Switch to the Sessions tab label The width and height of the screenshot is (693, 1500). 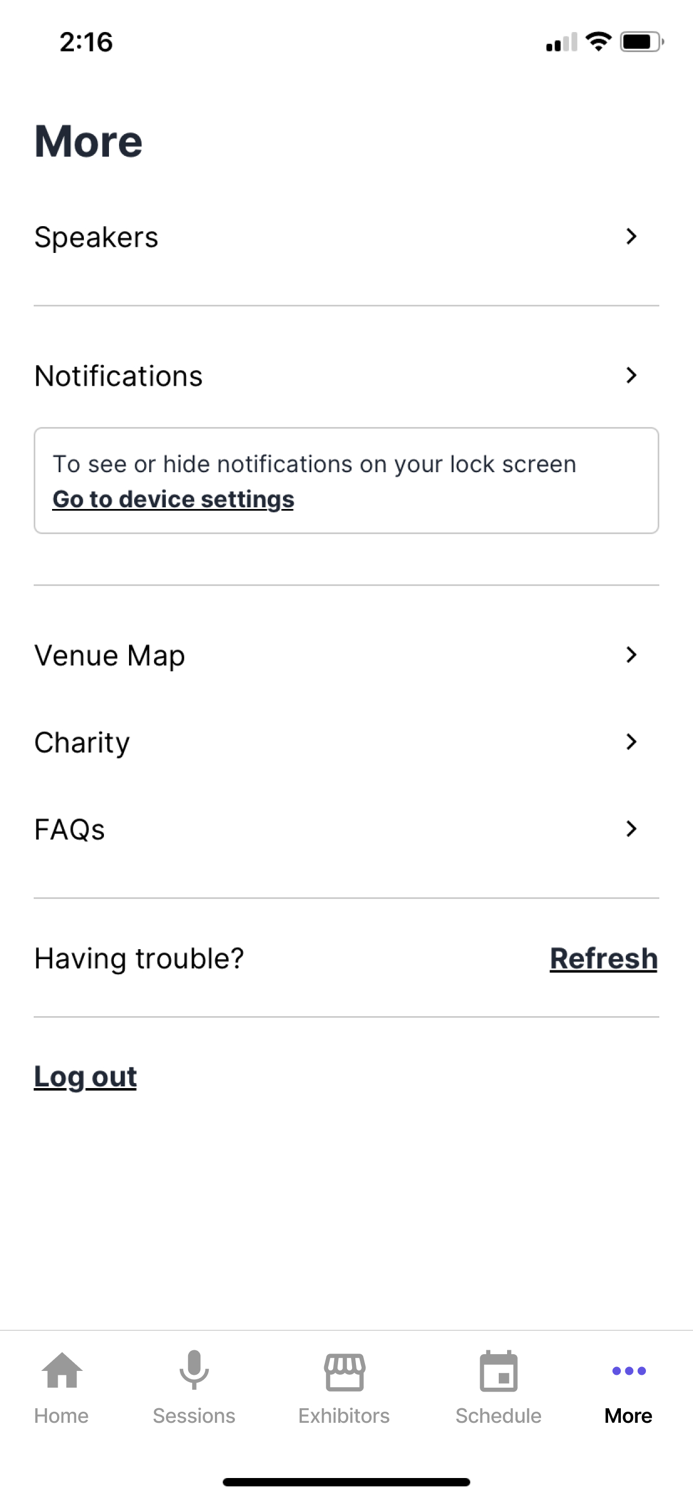point(194,1416)
